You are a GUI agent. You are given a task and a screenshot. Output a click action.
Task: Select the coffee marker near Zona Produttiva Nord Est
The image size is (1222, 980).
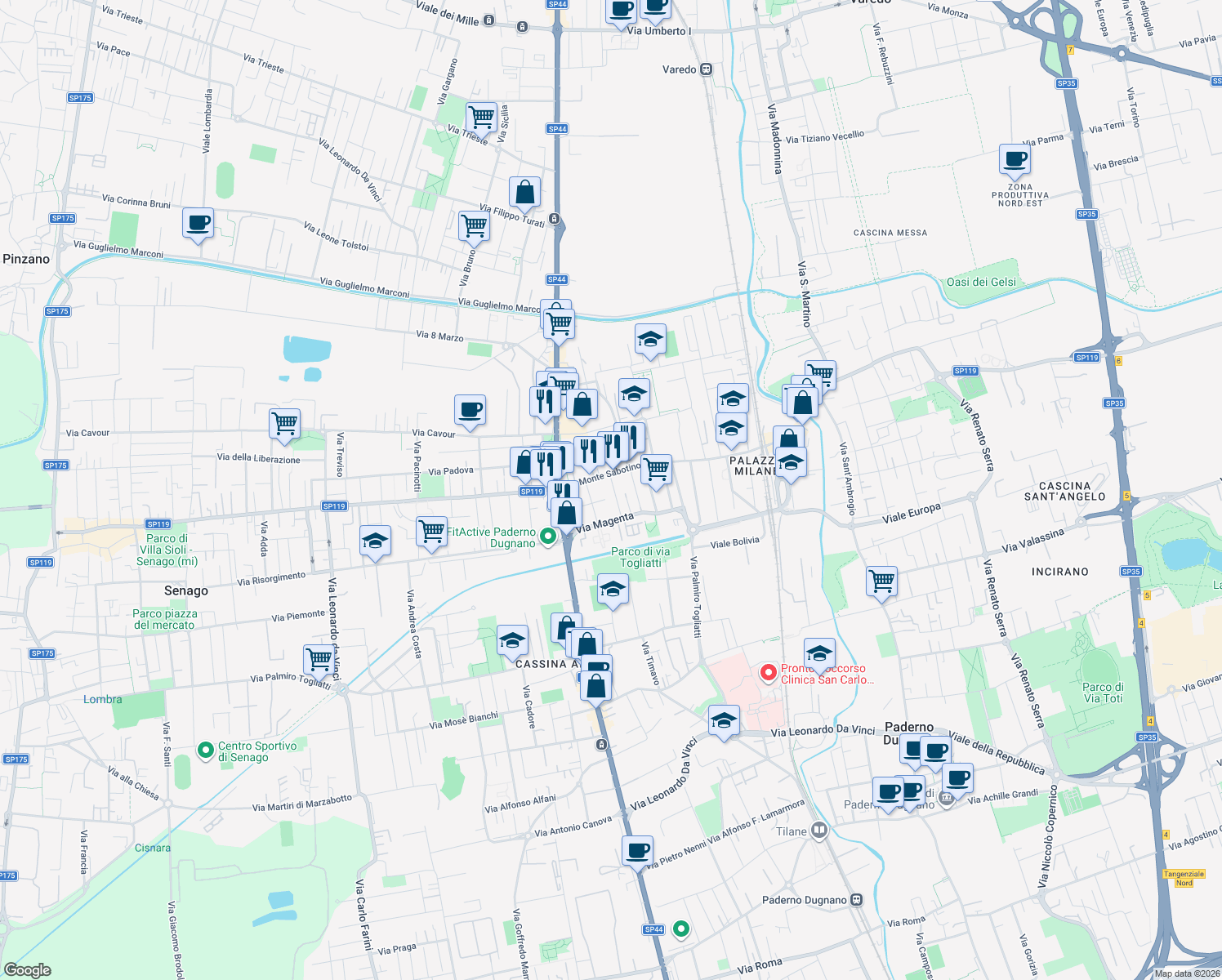click(1015, 159)
